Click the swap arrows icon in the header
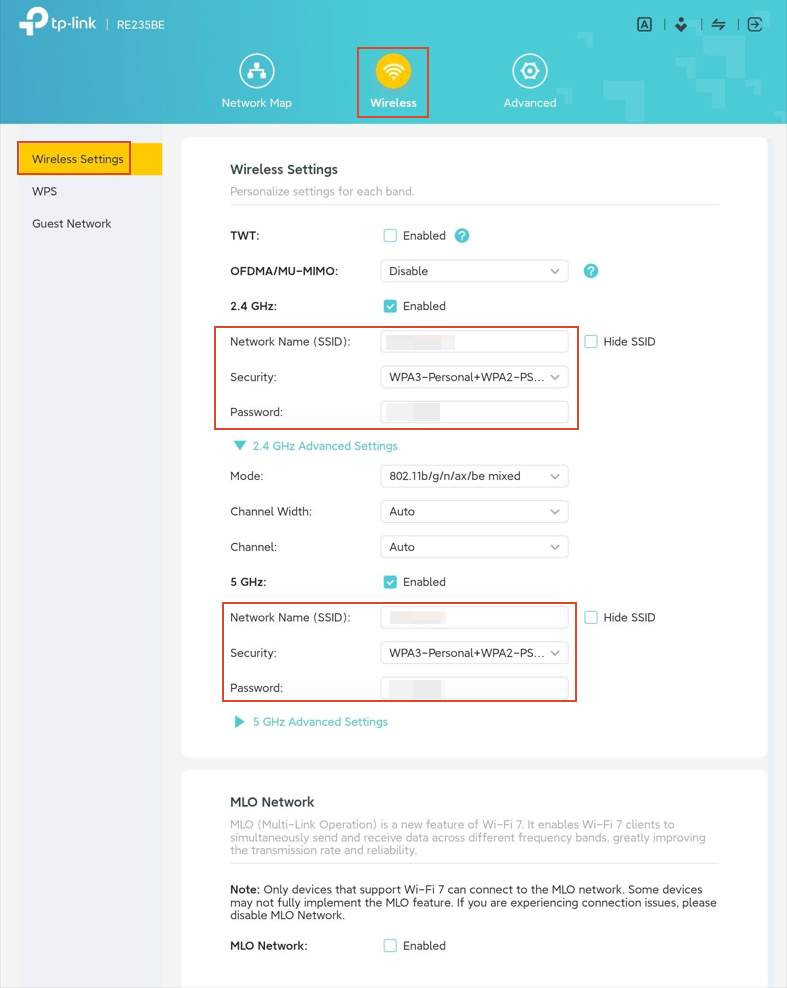The width and height of the screenshot is (787, 988). 718,25
